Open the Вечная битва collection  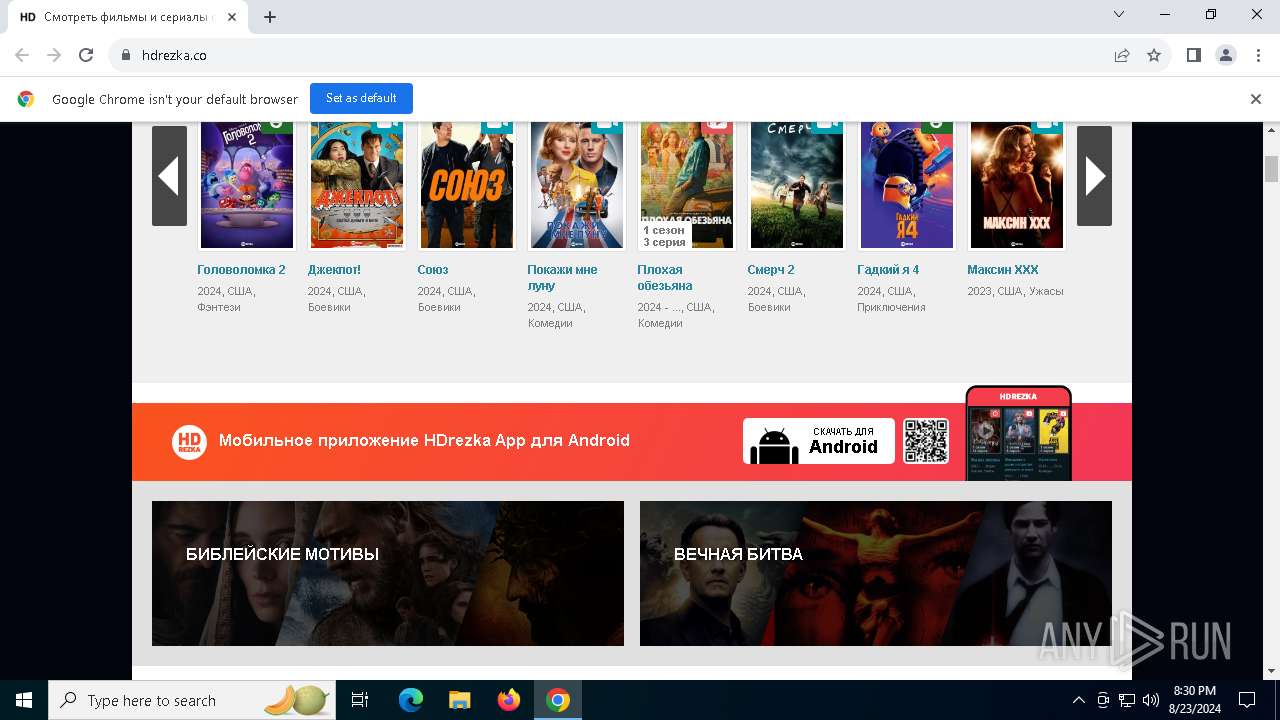click(876, 573)
